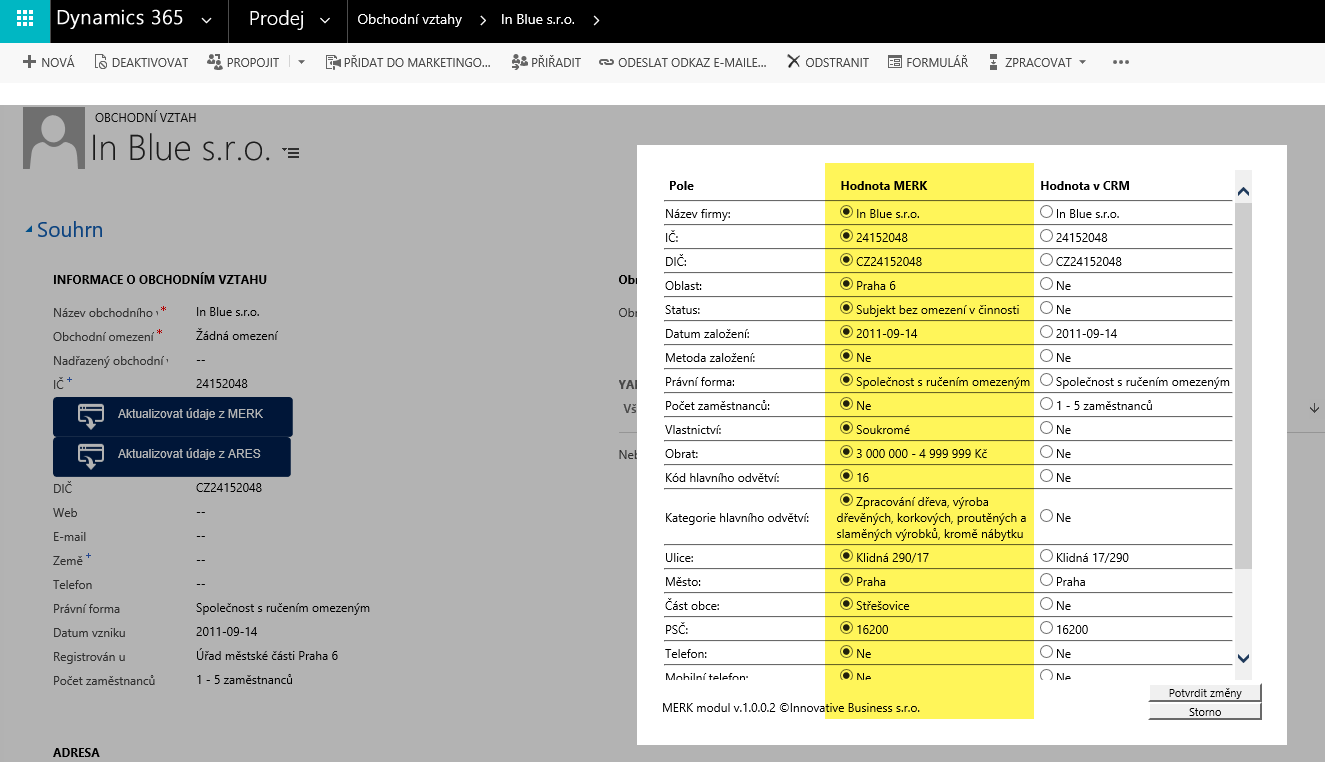
Task: Select MERK radio for Vlastnictví Soukromé
Action: click(847, 428)
